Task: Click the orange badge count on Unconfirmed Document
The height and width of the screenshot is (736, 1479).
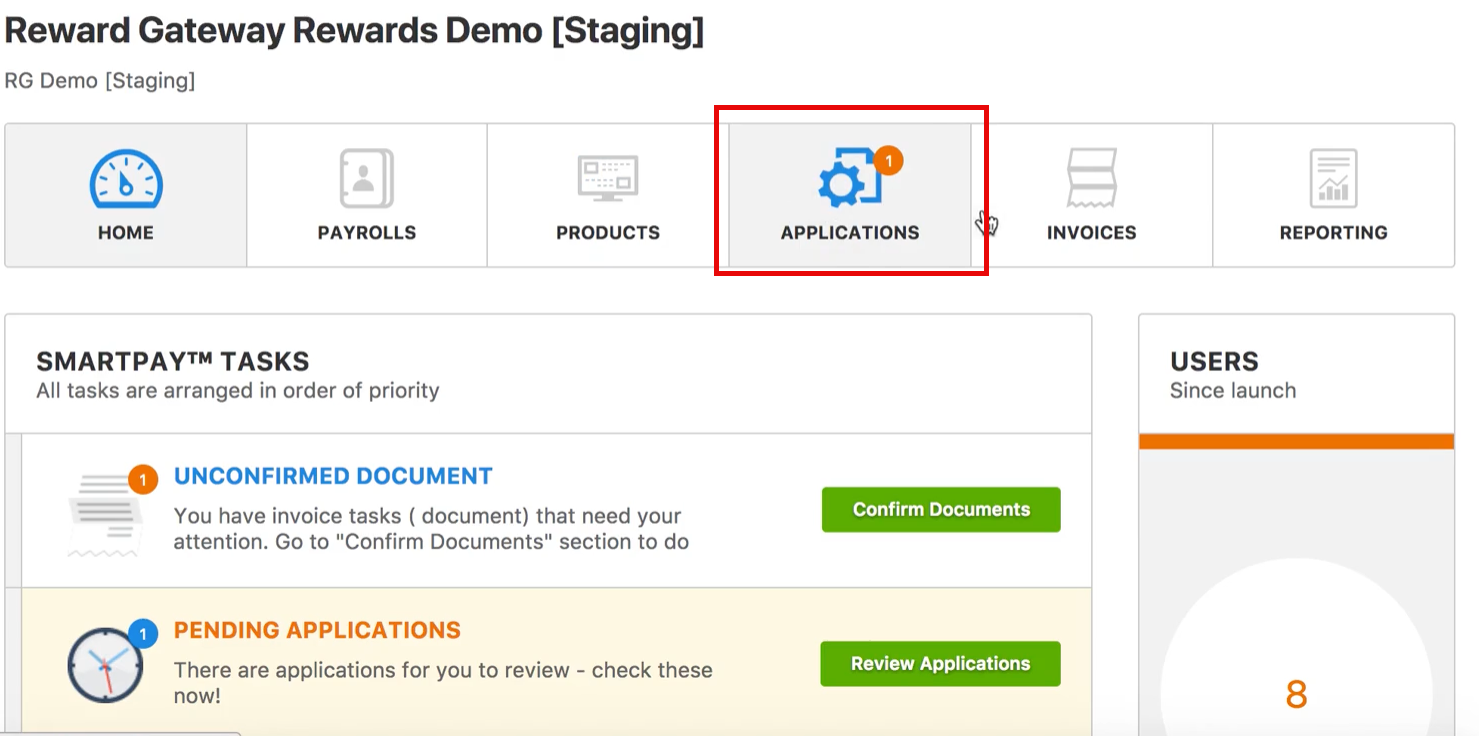Action: [x=143, y=479]
